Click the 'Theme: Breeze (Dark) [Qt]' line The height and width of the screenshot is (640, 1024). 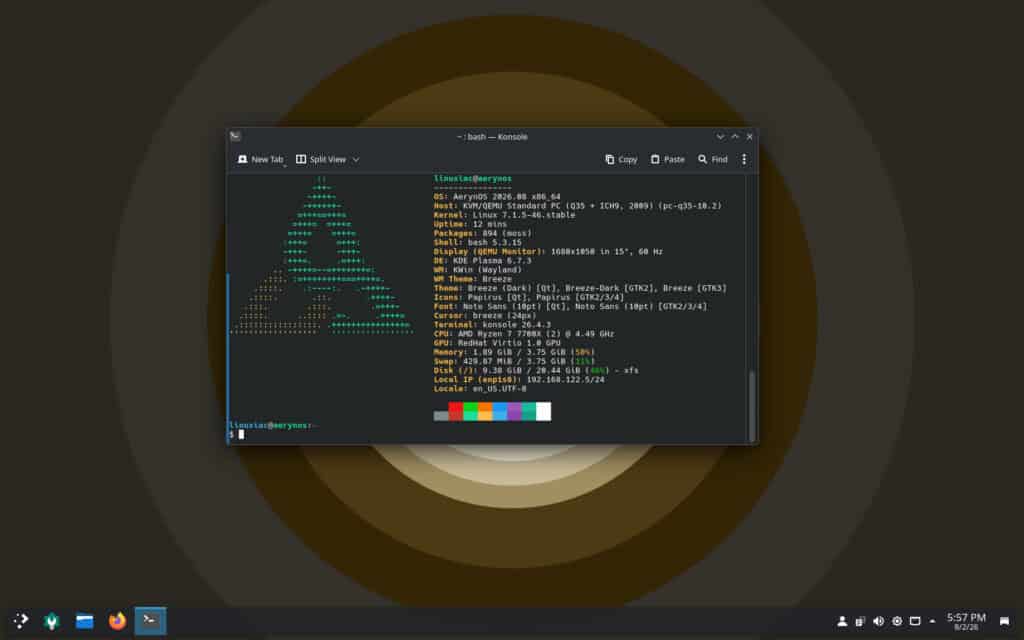[580, 288]
